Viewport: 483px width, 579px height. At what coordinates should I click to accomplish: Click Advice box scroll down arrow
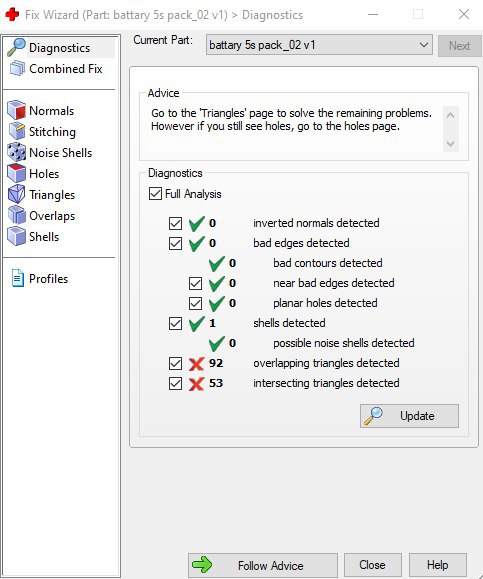451,143
